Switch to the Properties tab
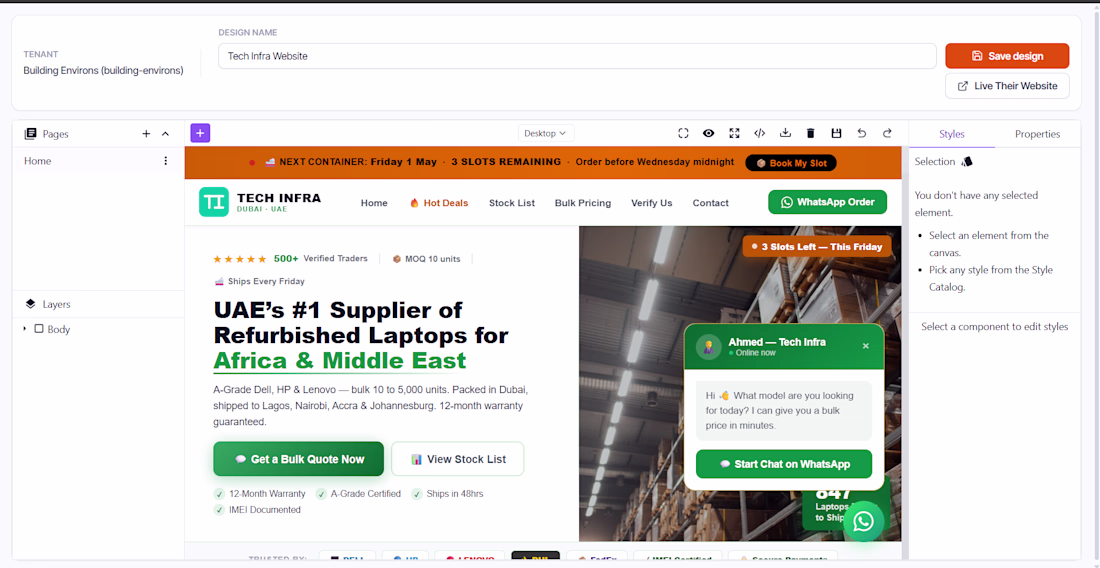1100x568 pixels. pyautogui.click(x=1038, y=134)
